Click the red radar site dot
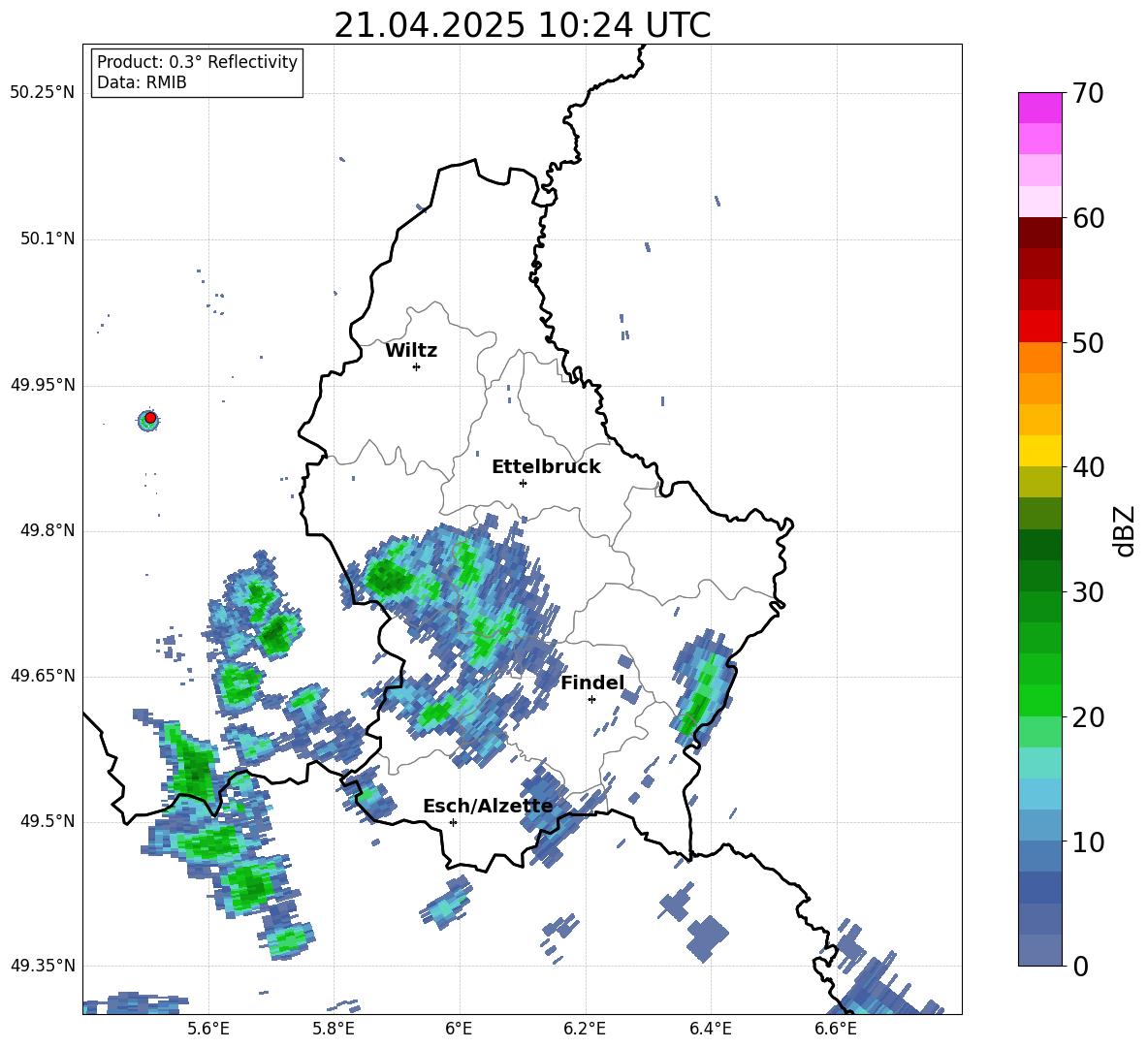This screenshot has height=1048, width=1148. coord(150,418)
